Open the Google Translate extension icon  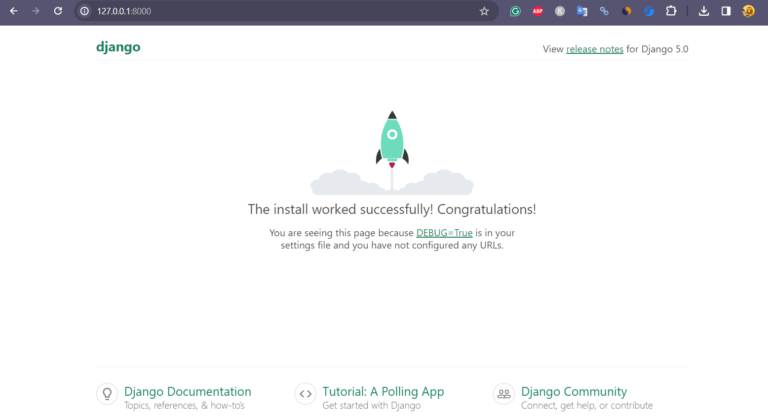[582, 11]
